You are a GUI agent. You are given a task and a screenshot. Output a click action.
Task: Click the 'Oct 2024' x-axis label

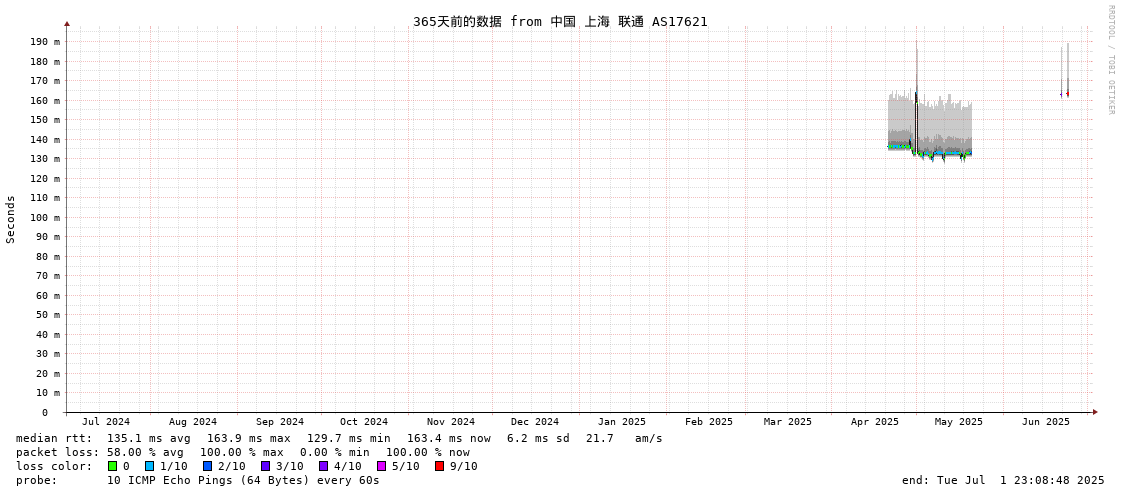pos(364,422)
